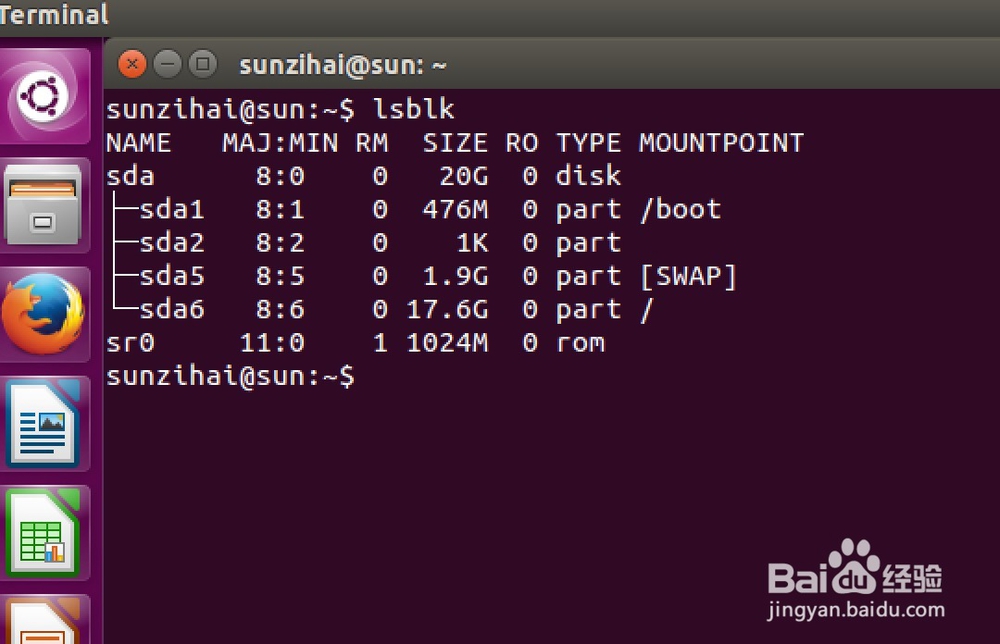Click the last sunzihai@sun:~$ prompt line
This screenshot has height=644, width=1000.
230,376
